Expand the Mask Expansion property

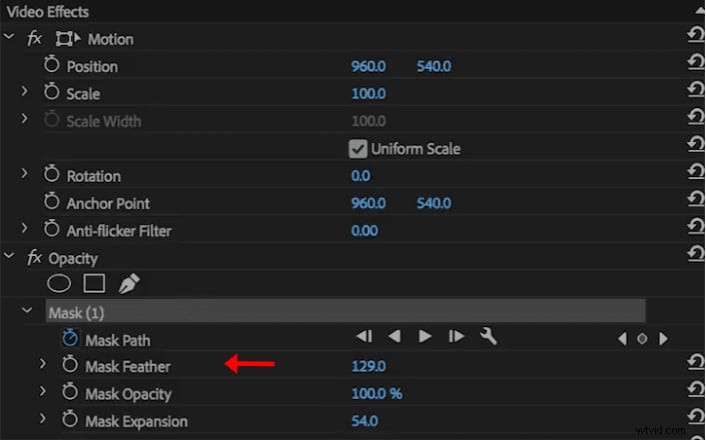click(42, 419)
